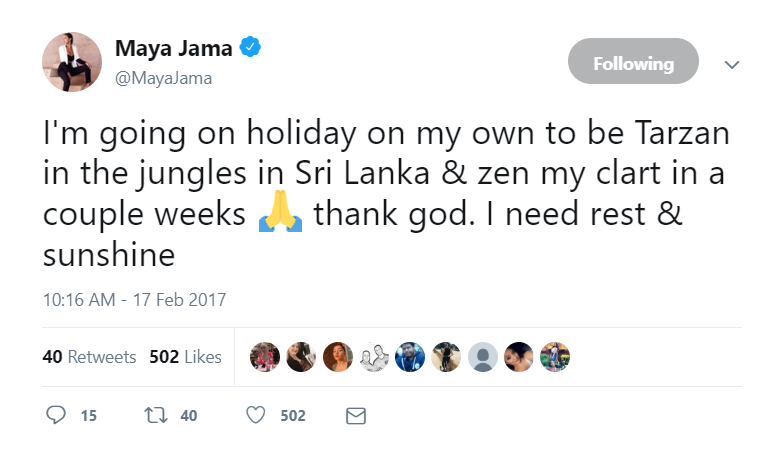View the 502 Likes list
Viewport: 781px width, 458px height.
pos(185,357)
